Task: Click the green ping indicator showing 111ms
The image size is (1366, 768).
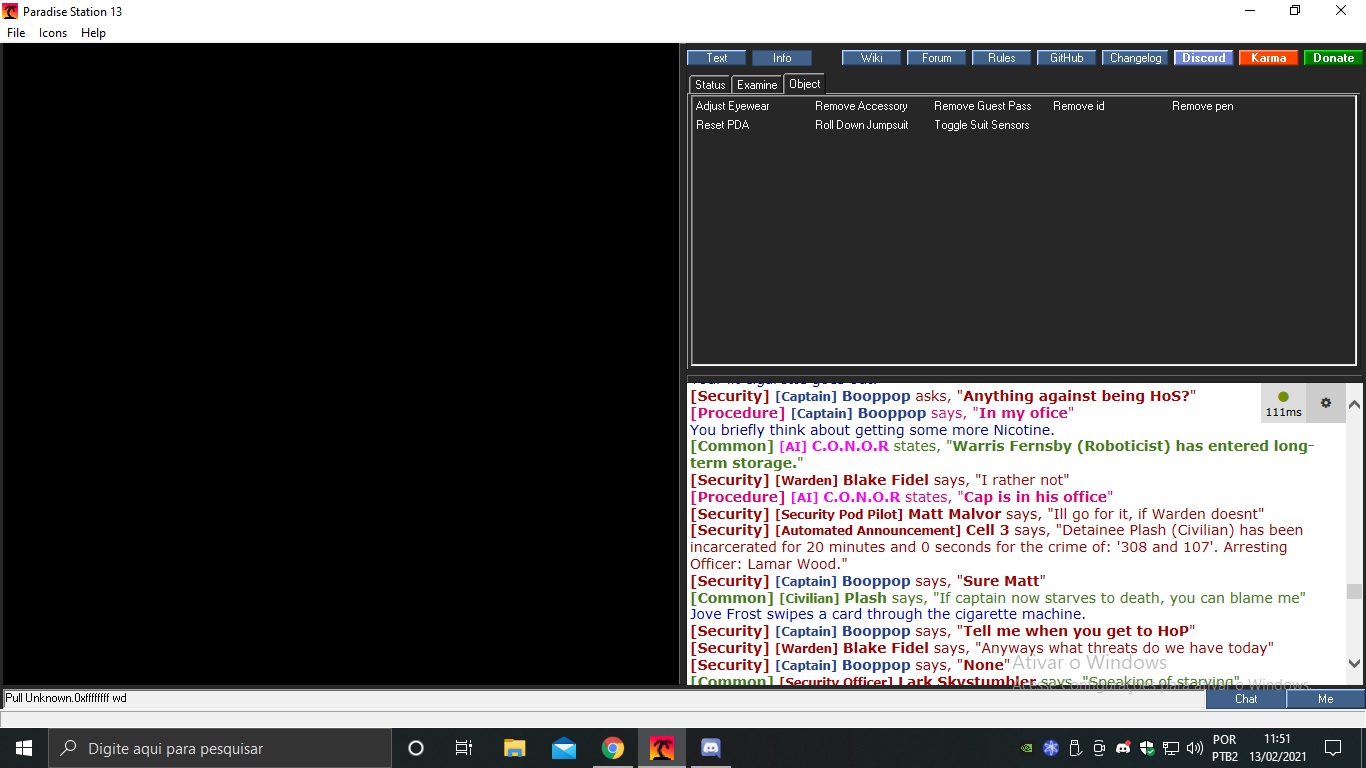Action: (1283, 403)
